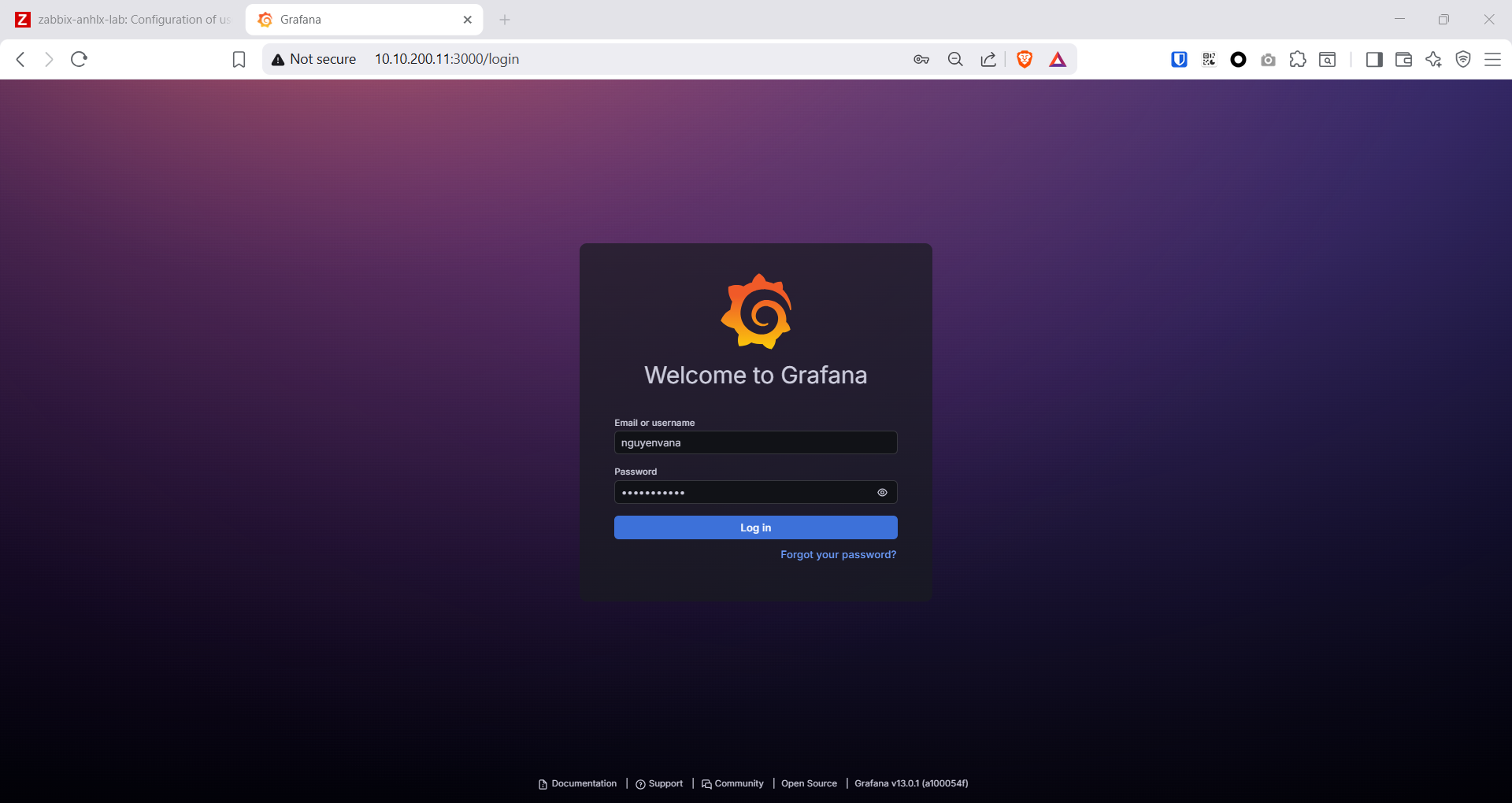Click the Grafana version link in footer
Screen dimensions: 1512x803
(x=911, y=783)
